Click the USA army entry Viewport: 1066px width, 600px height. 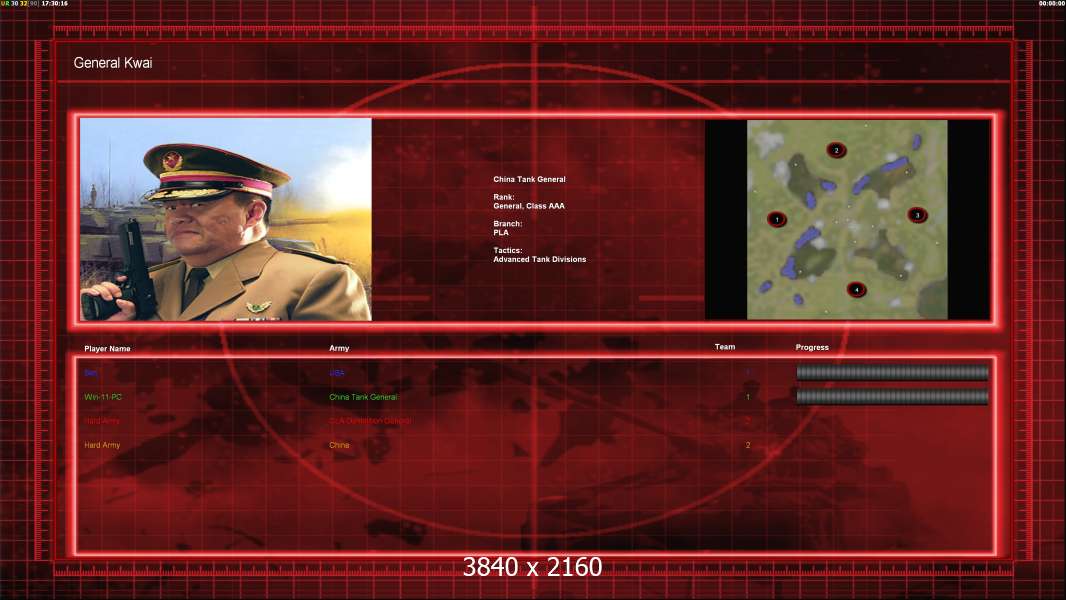click(x=337, y=373)
